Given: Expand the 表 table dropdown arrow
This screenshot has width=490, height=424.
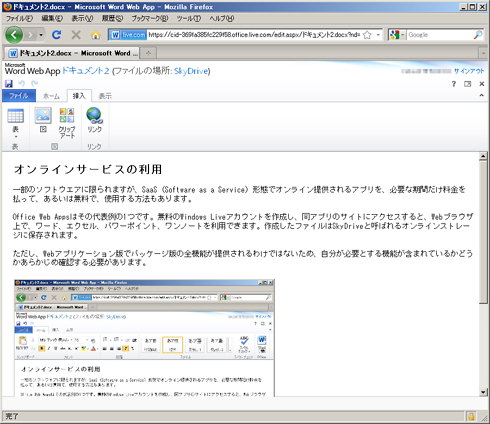Looking at the screenshot, I should [x=16, y=137].
